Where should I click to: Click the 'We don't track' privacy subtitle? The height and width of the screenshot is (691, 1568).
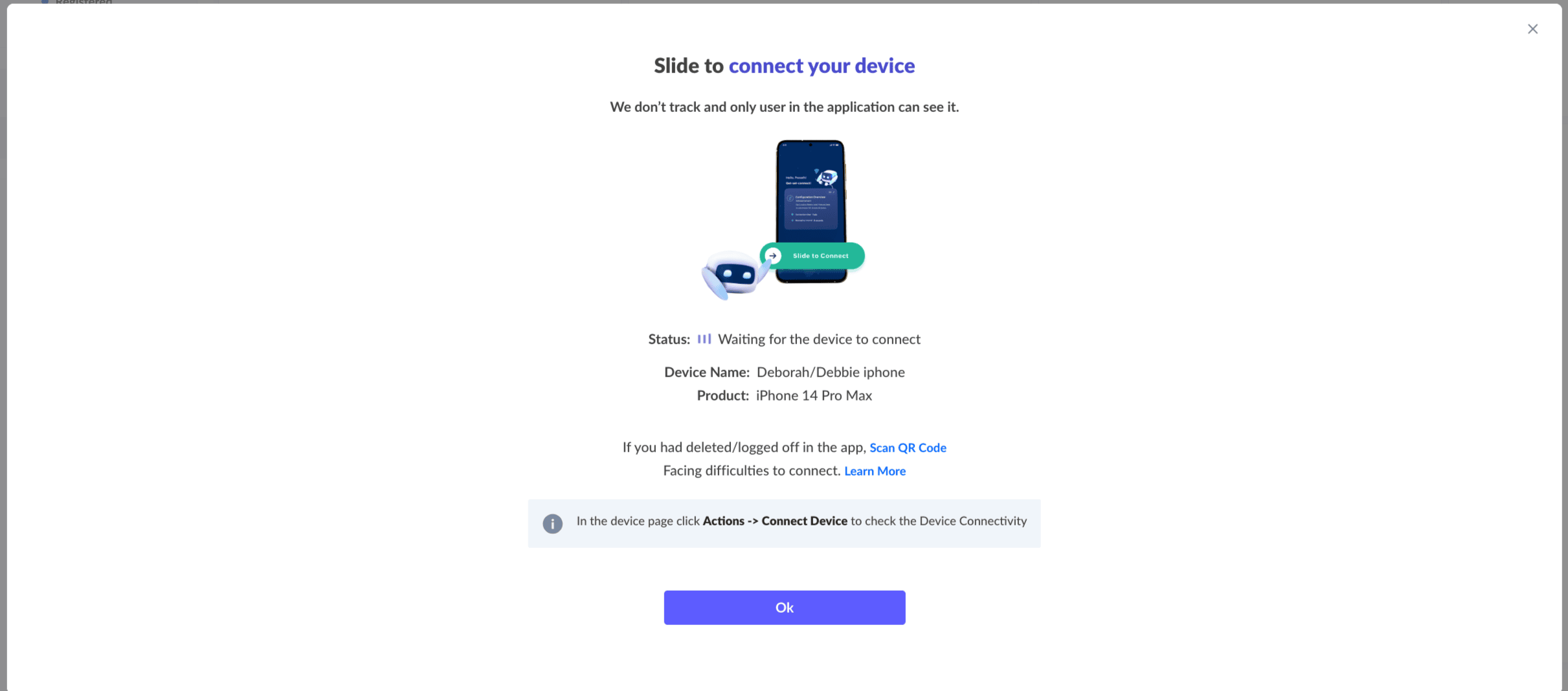pyautogui.click(x=784, y=107)
